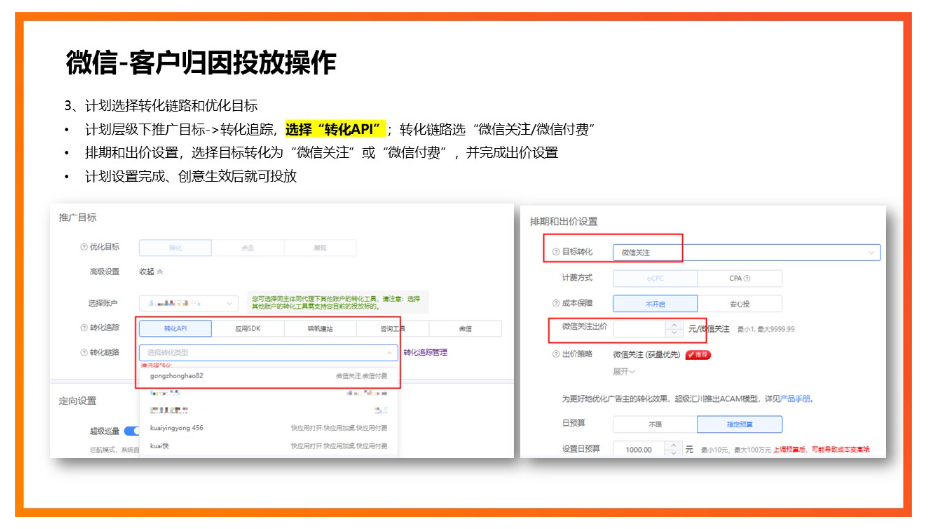Image resolution: width=929 pixels, height=529 pixels.
Task: Click help icon beside 优化目标 label
Action: point(84,247)
